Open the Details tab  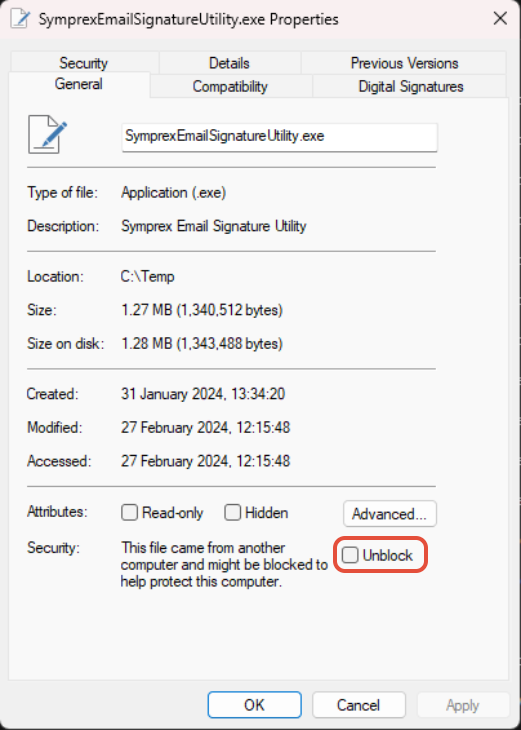(x=229, y=63)
